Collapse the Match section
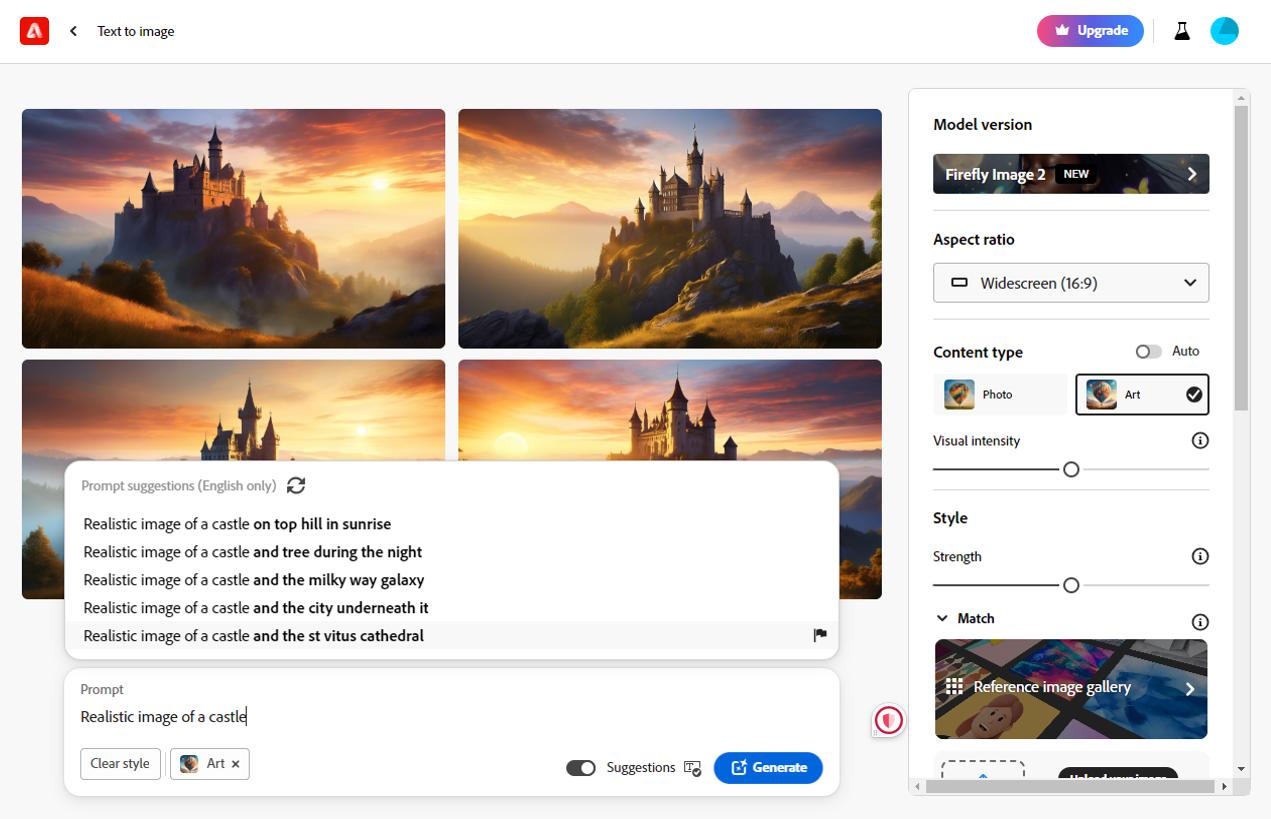Image resolution: width=1271 pixels, height=819 pixels. coord(941,618)
